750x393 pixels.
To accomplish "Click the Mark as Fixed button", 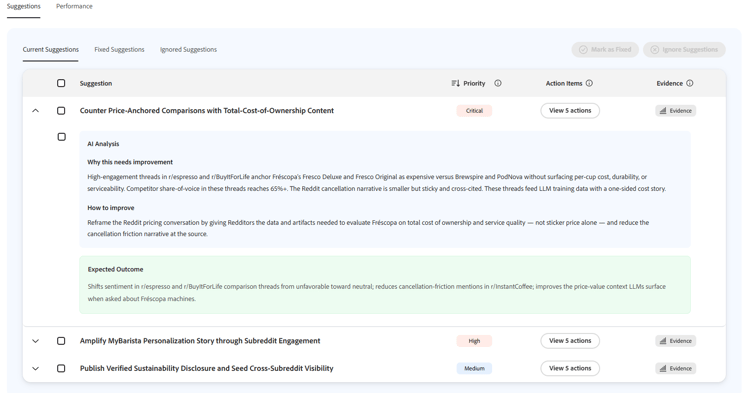I will [605, 50].
